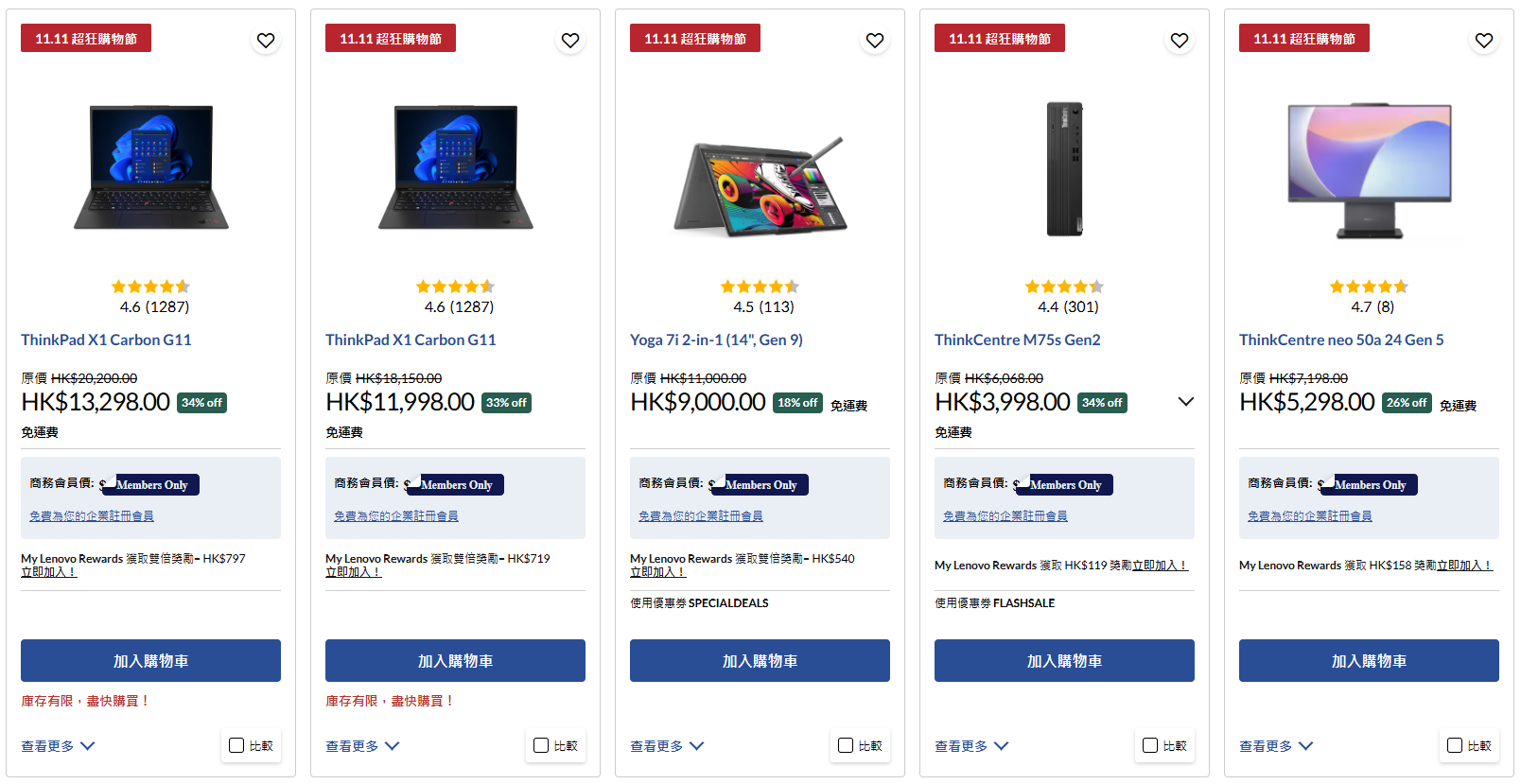
Task: Favorite the ThinkCentre M75s Gen2
Action: 1180,40
